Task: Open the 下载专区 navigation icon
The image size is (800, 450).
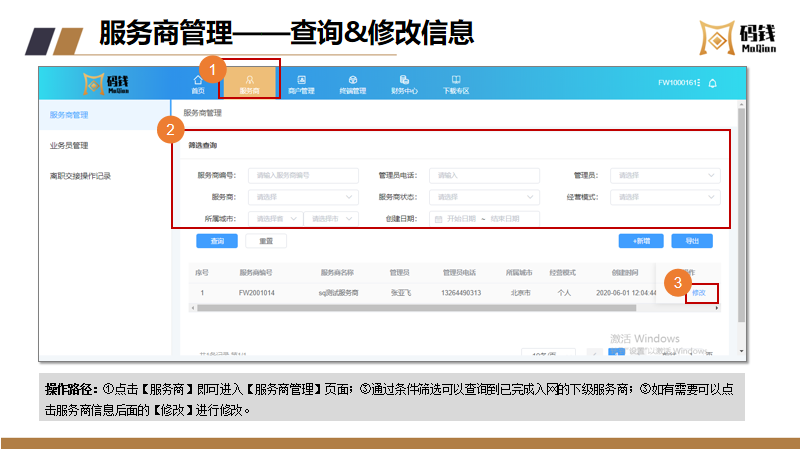Action: (456, 84)
